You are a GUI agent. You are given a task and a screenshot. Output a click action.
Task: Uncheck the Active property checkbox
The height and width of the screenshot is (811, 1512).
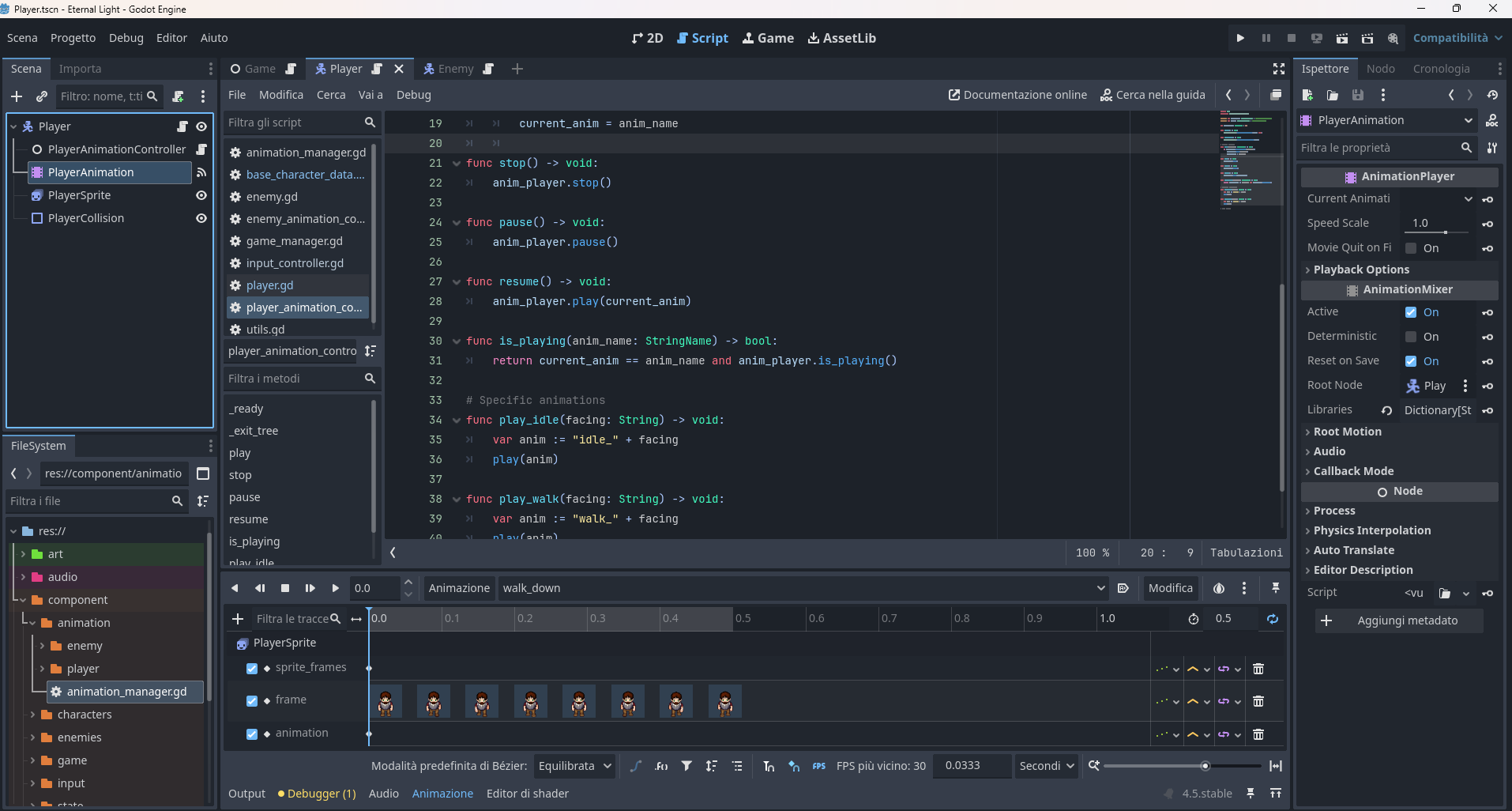[x=1411, y=312]
